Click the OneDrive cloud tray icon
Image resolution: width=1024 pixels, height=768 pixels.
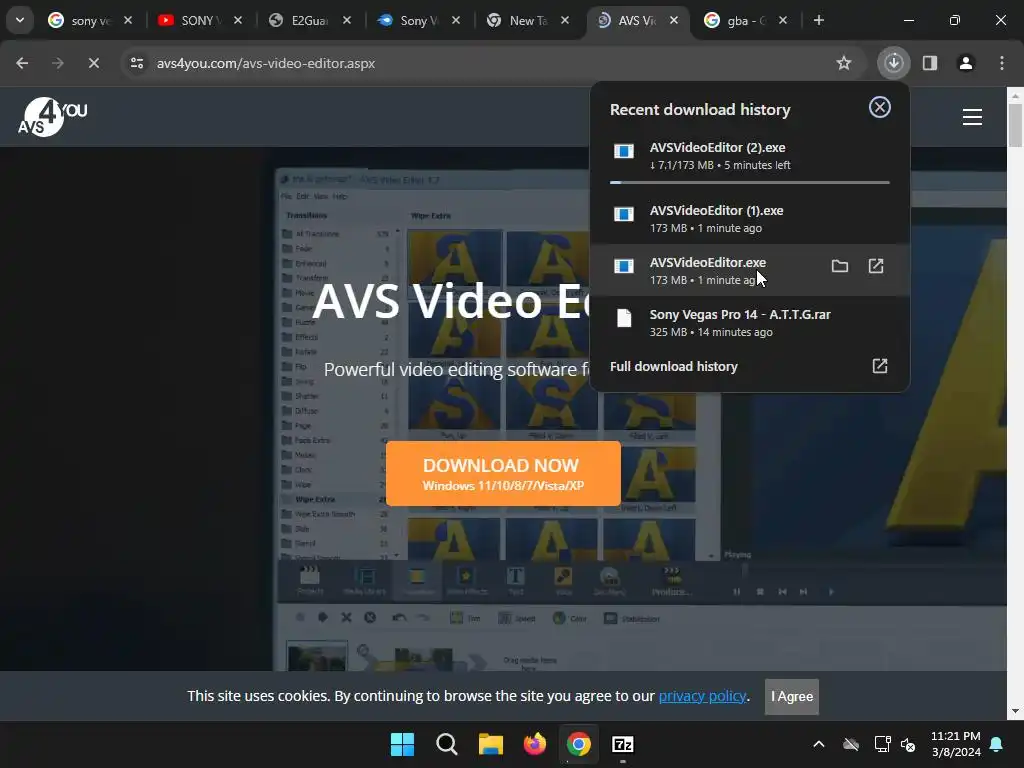coord(850,744)
